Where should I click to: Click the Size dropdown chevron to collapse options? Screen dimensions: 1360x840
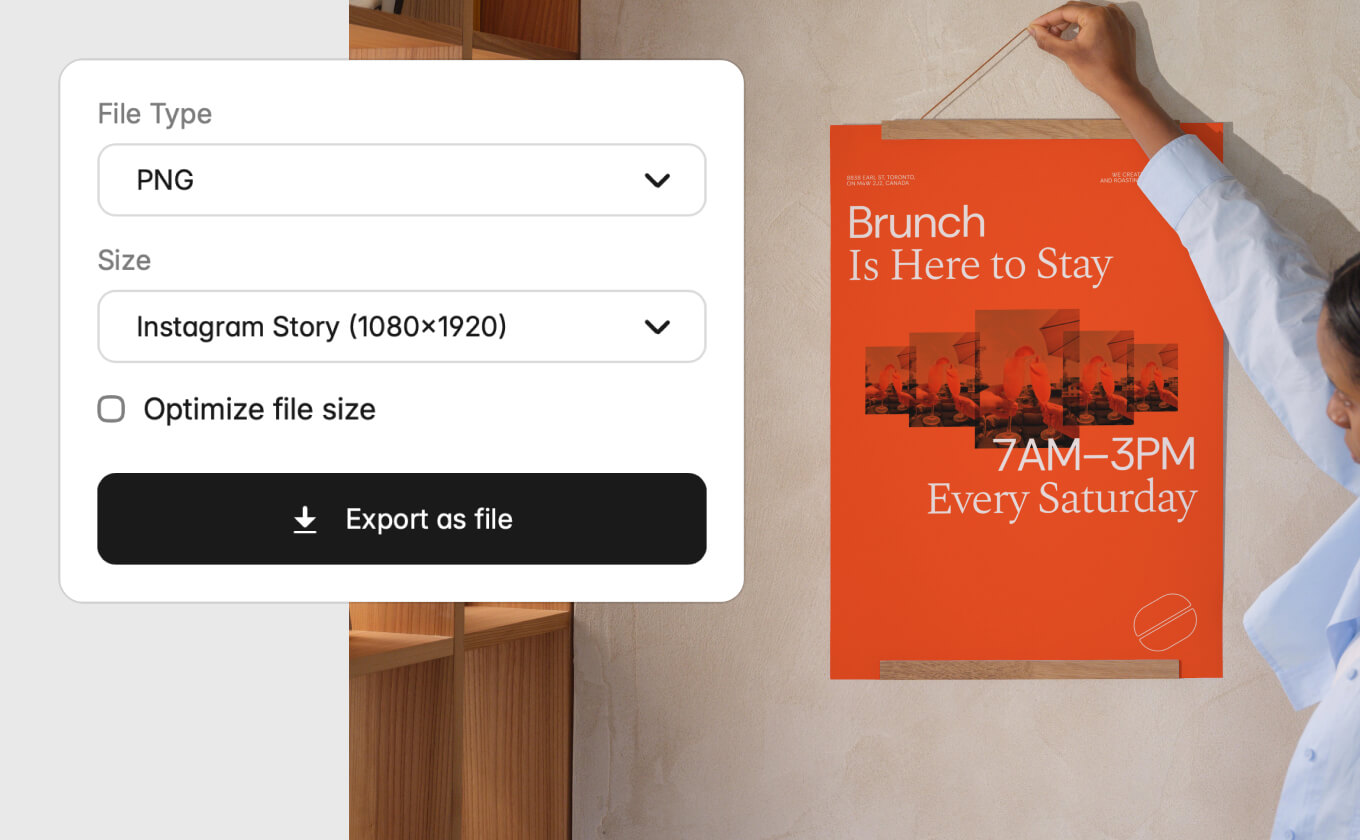pyautogui.click(x=658, y=327)
